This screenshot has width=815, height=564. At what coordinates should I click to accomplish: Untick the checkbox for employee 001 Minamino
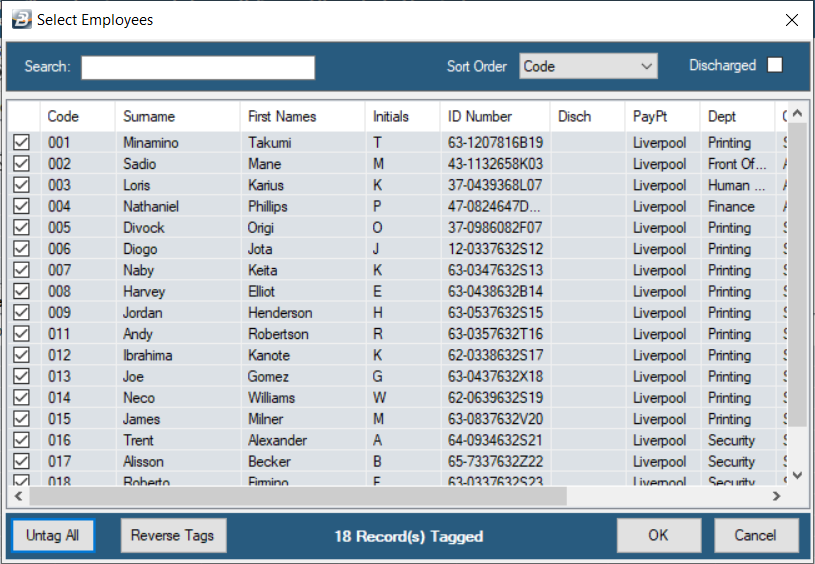(x=21, y=142)
